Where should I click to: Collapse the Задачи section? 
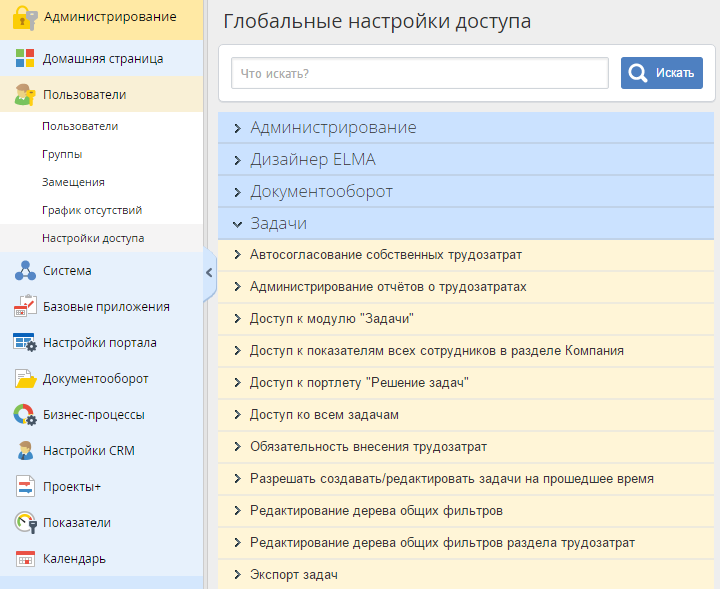278,224
